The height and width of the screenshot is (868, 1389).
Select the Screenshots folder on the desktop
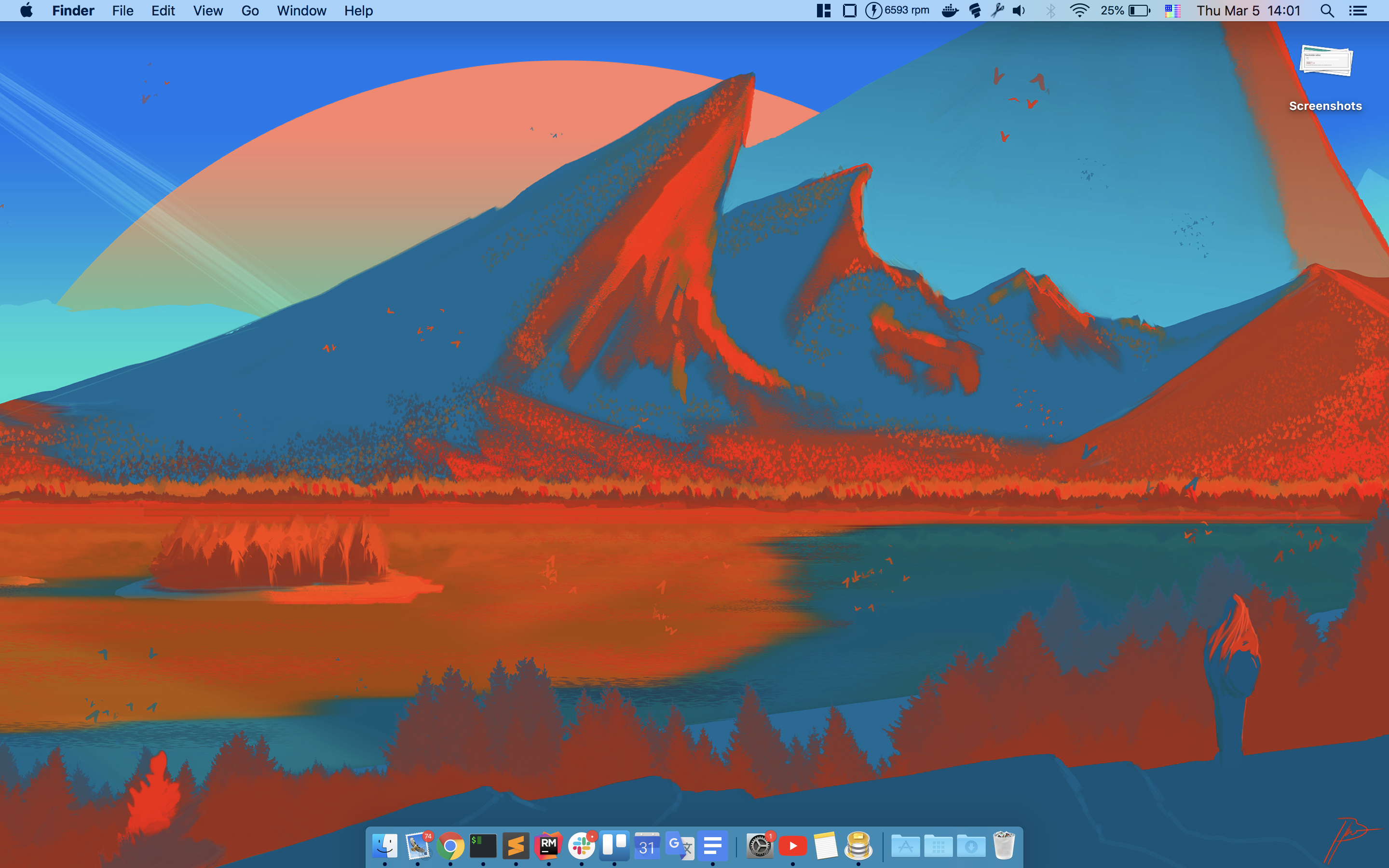pyautogui.click(x=1325, y=63)
